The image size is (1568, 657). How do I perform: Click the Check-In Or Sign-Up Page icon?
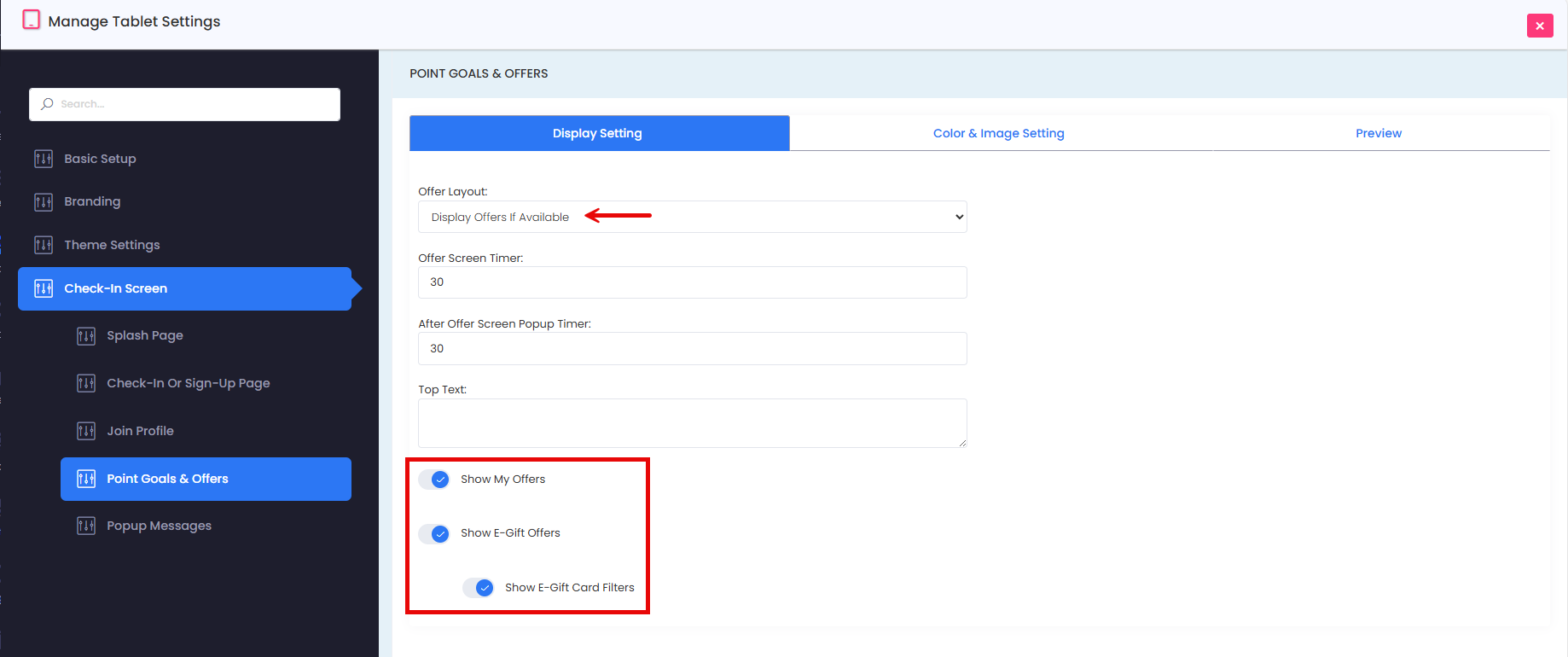[86, 383]
